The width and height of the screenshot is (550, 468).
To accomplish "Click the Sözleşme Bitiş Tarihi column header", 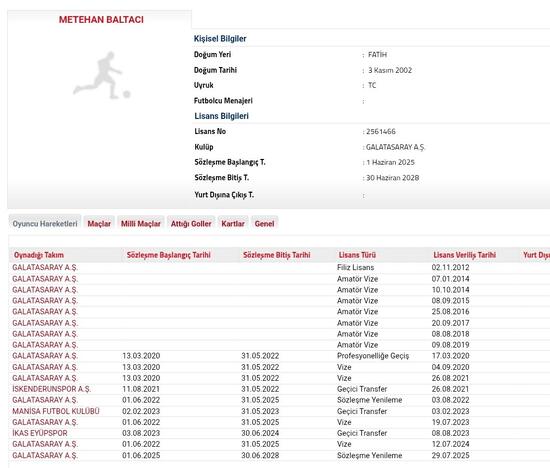I will (x=277, y=255).
